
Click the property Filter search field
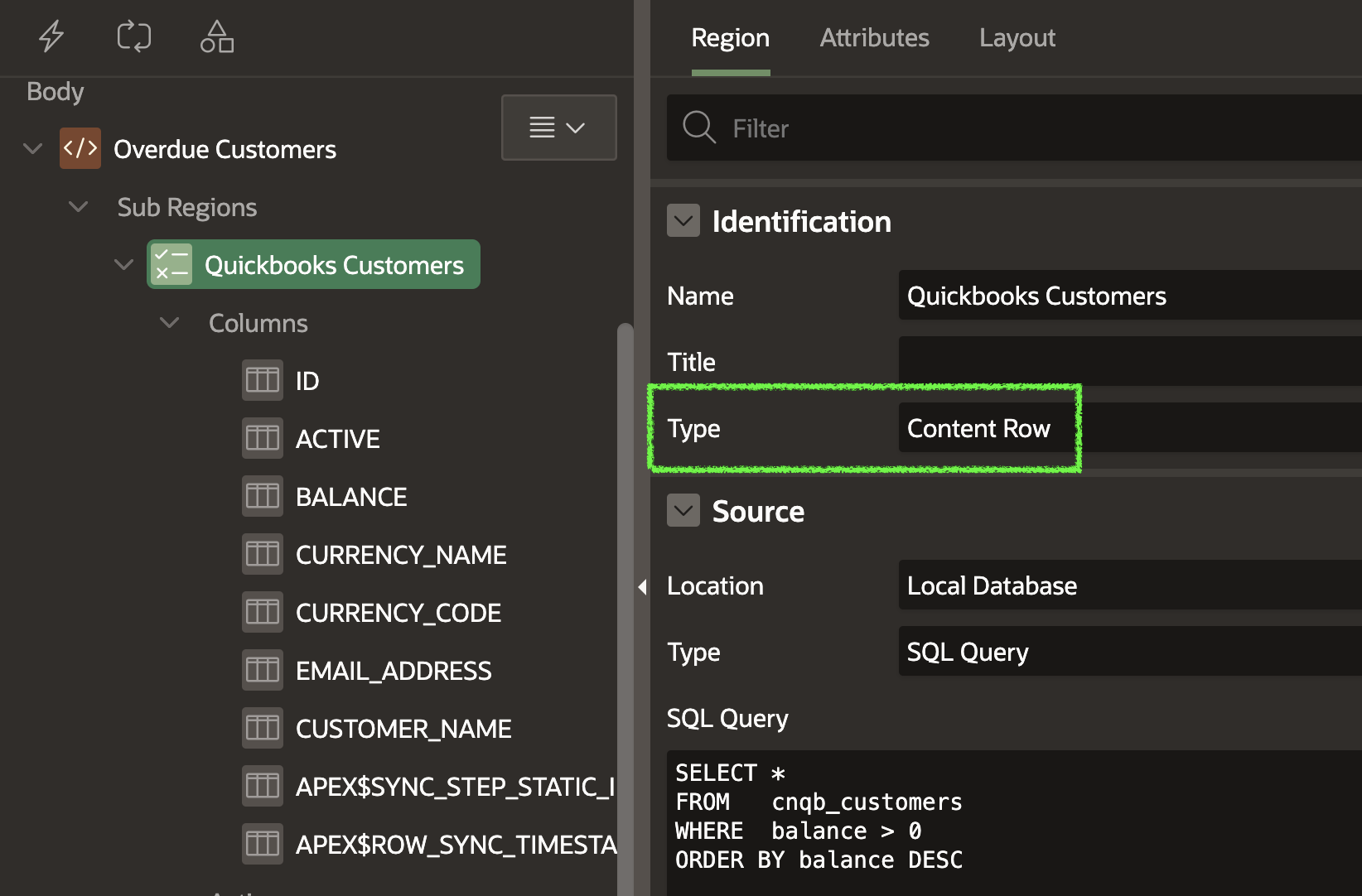pyautogui.click(x=1014, y=128)
